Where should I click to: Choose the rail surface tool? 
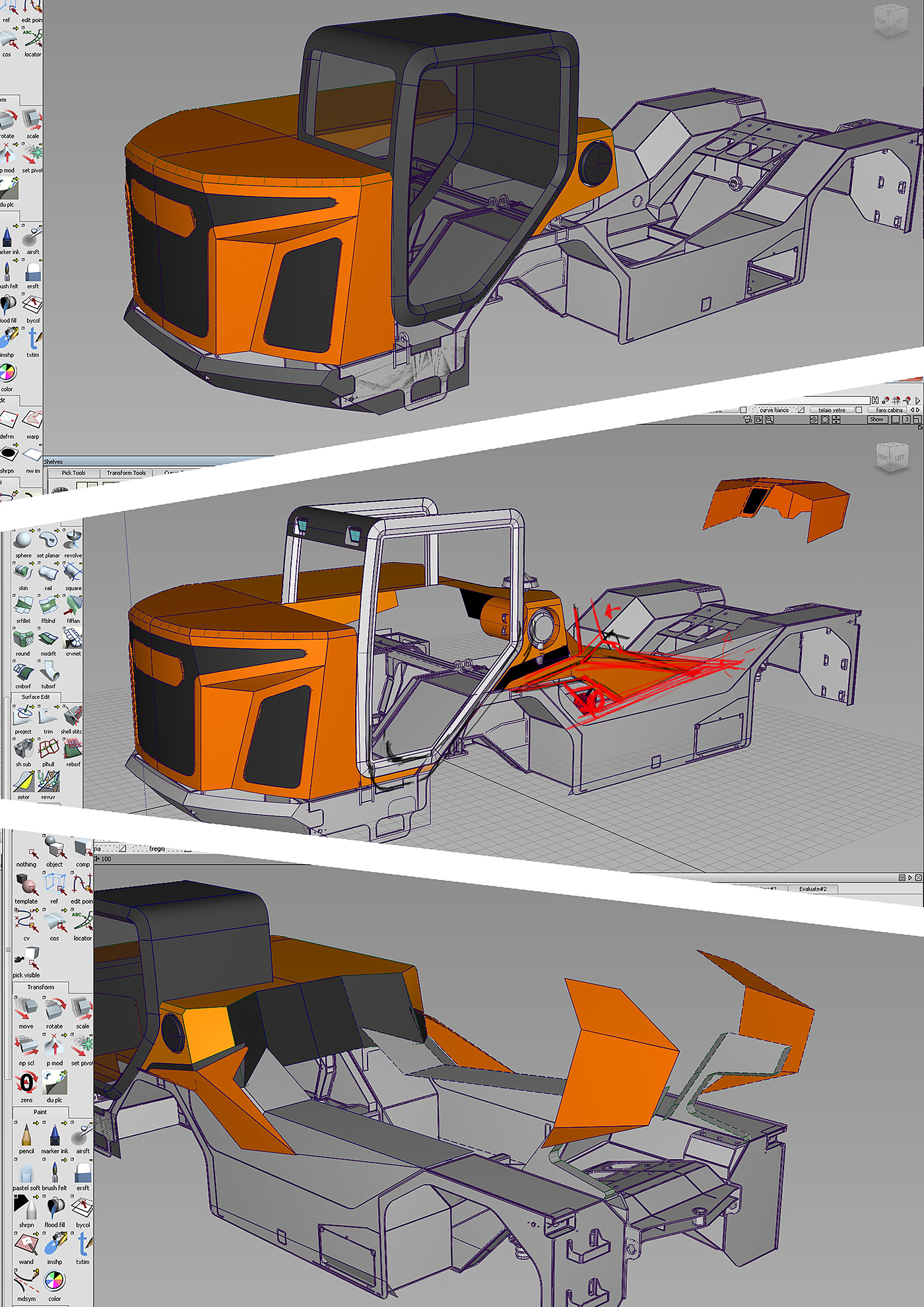(x=48, y=574)
